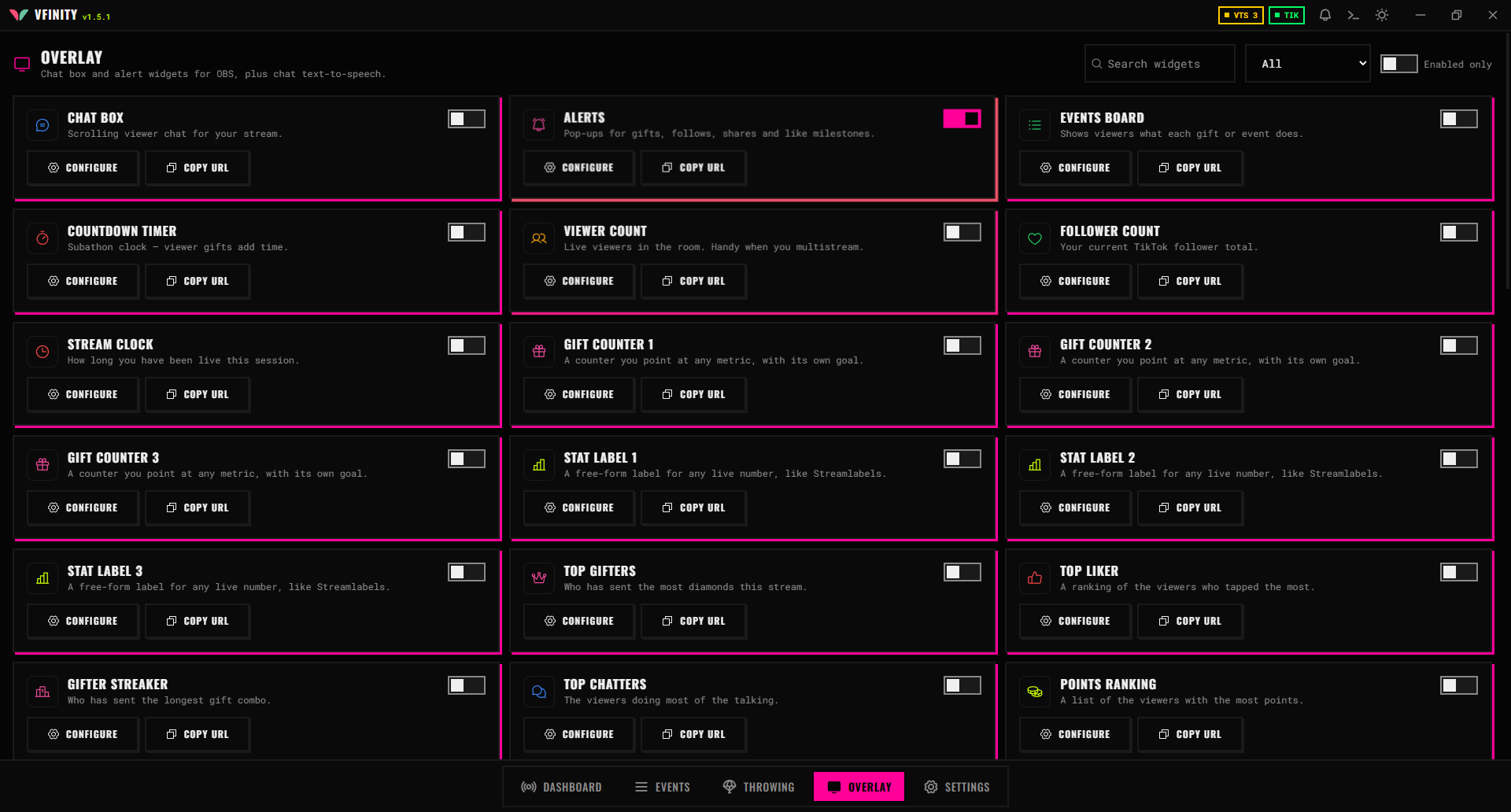Expand the All category filter dropdown
This screenshot has width=1511, height=812.
pyautogui.click(x=1308, y=64)
